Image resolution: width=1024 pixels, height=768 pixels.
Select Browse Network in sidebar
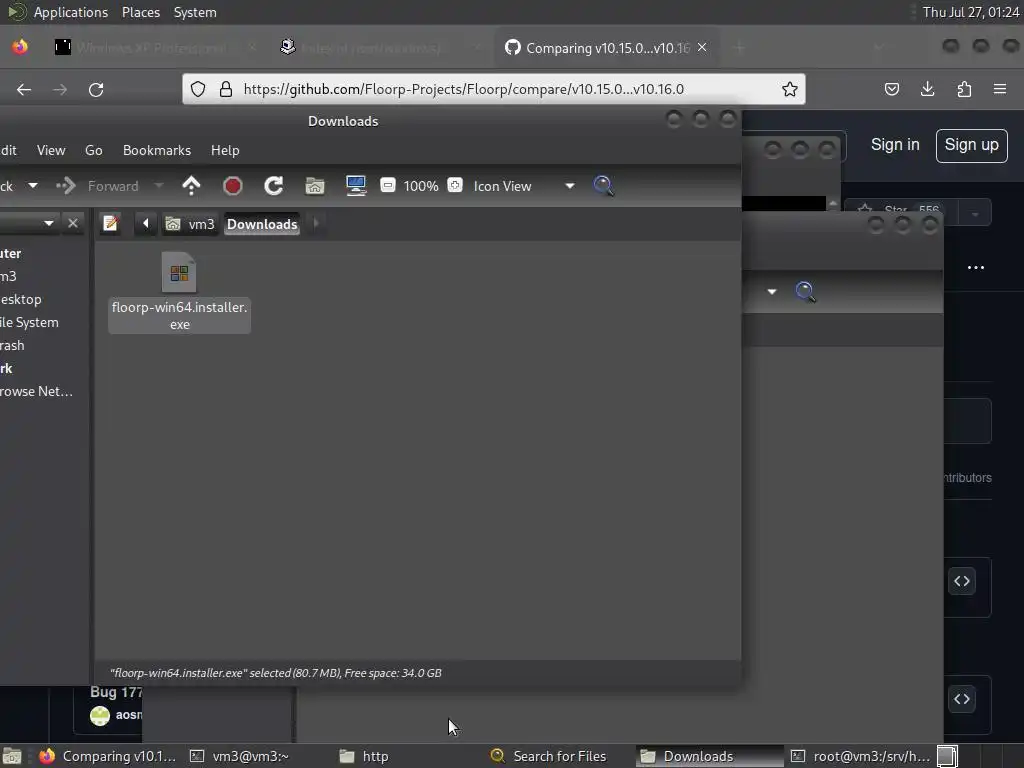(37, 391)
